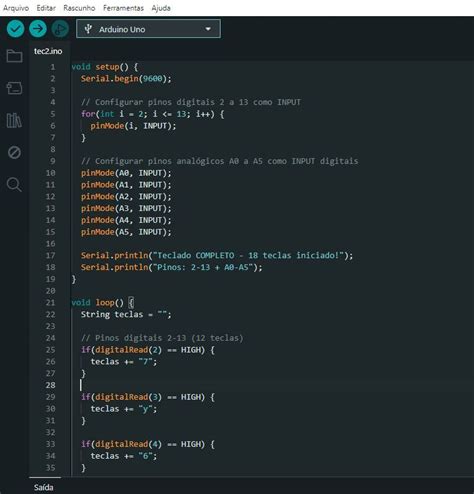Click the Upload (arrow) button
This screenshot has height=494, width=474.
38,29
